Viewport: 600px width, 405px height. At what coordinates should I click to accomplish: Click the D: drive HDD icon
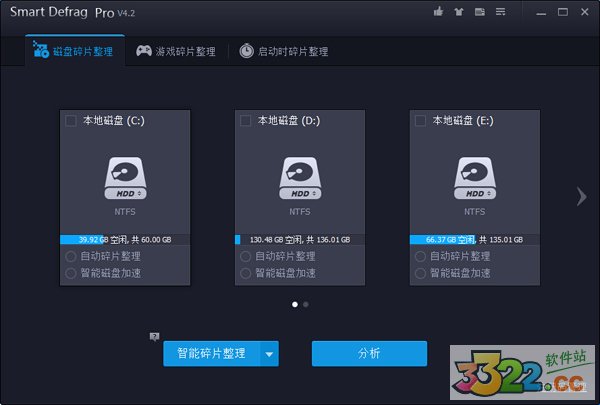click(300, 178)
